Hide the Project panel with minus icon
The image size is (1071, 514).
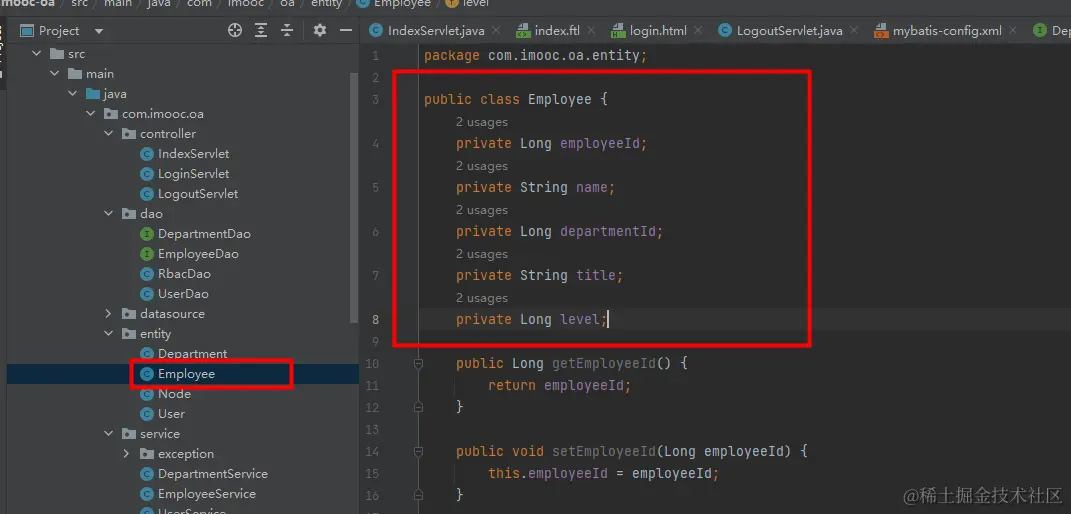pyautogui.click(x=346, y=30)
